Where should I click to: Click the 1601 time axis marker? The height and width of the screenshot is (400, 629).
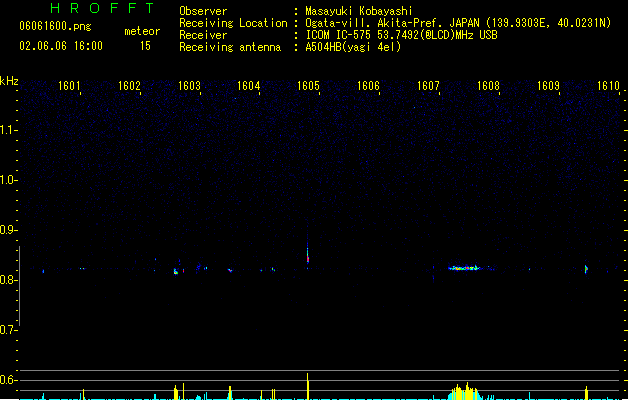[x=69, y=86]
